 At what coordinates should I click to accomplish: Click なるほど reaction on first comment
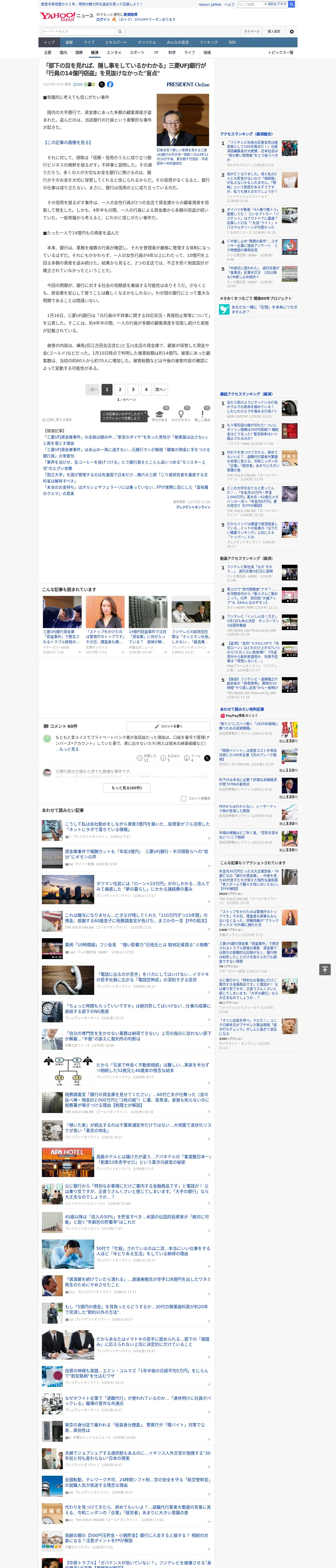point(170,758)
